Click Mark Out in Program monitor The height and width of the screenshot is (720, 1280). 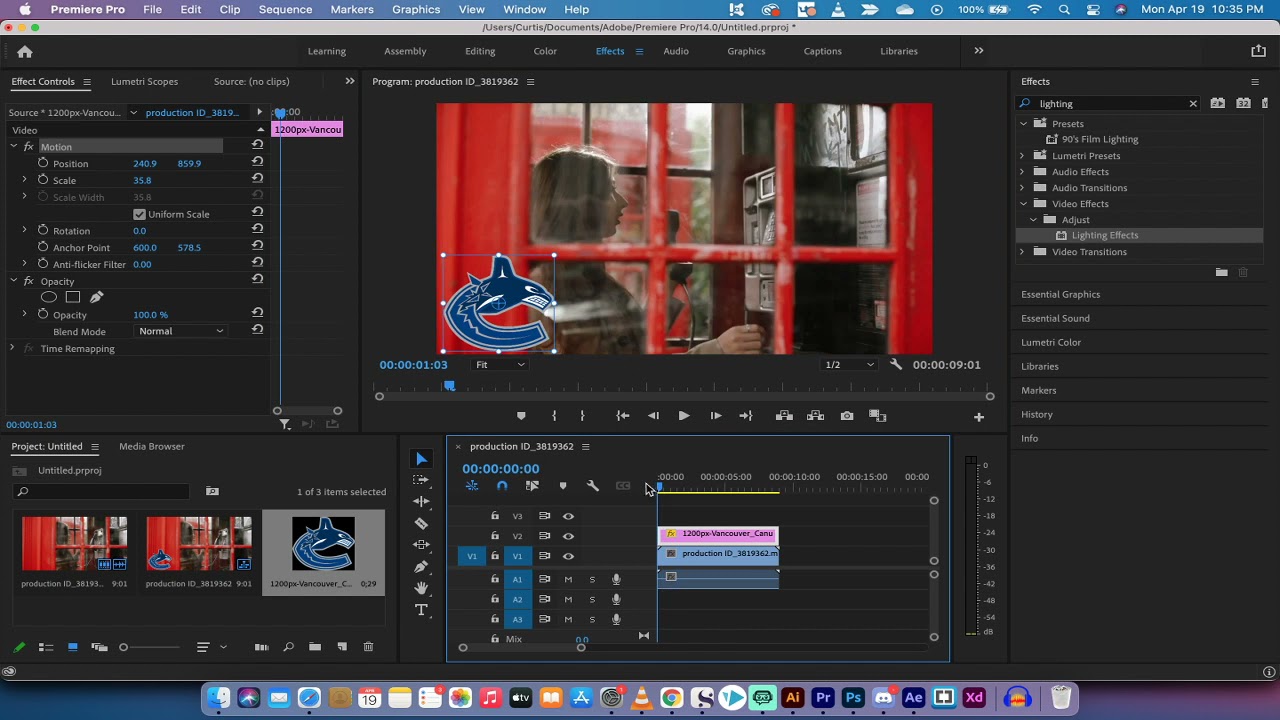click(x=582, y=416)
